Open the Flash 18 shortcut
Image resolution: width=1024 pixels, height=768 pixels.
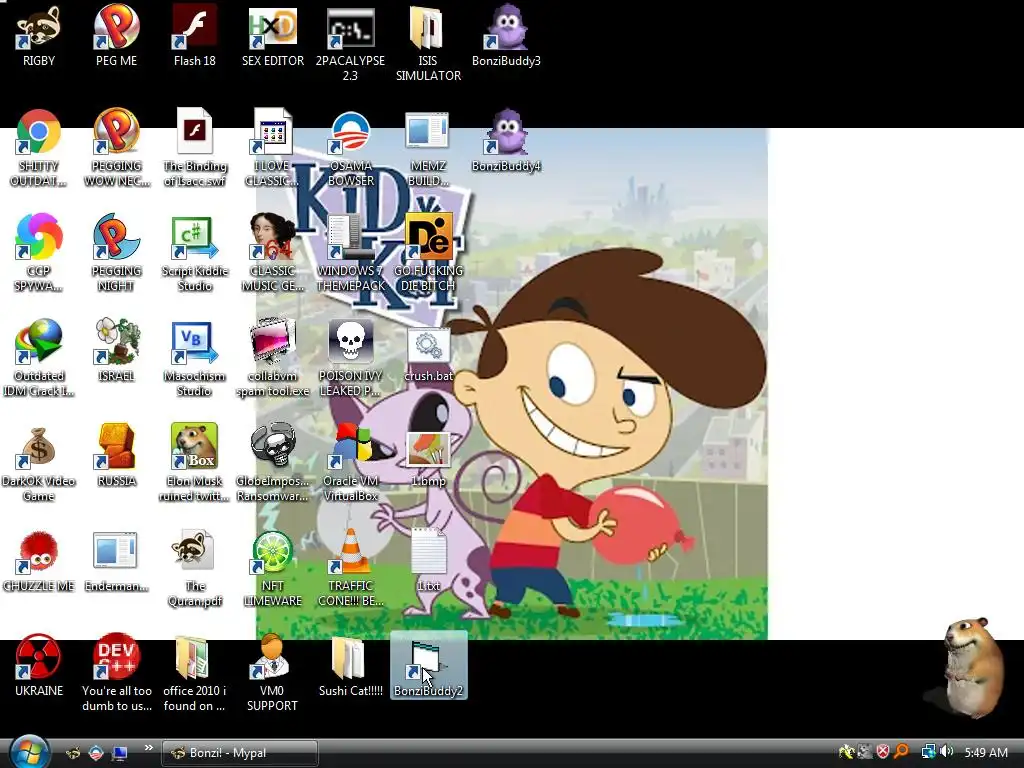[195, 36]
